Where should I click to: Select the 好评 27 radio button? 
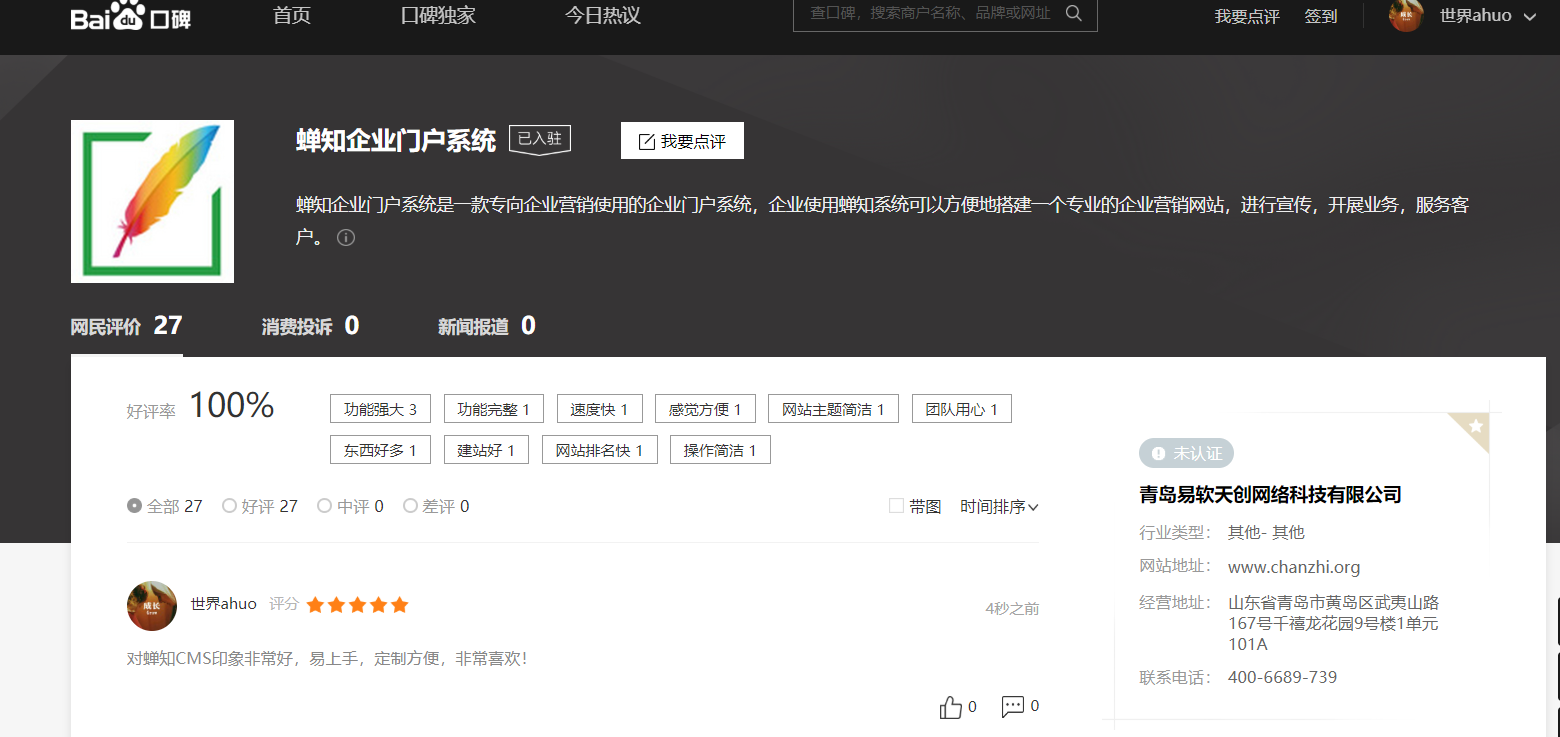[x=229, y=506]
